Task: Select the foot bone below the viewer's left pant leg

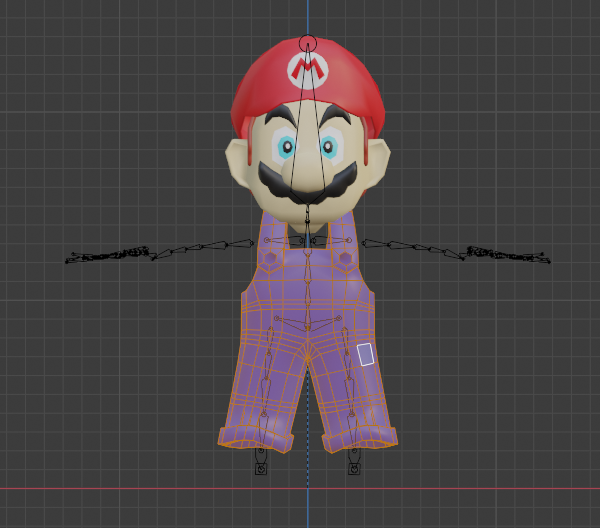Action: 261,462
